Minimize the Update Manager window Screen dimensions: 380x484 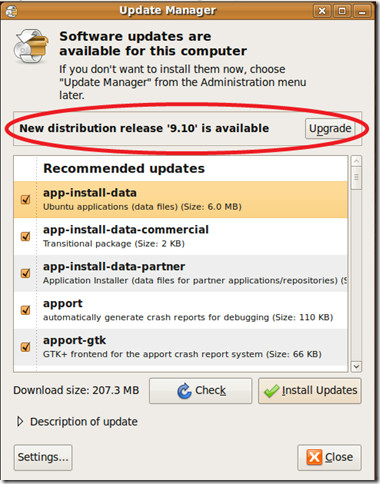[x=362, y=11]
